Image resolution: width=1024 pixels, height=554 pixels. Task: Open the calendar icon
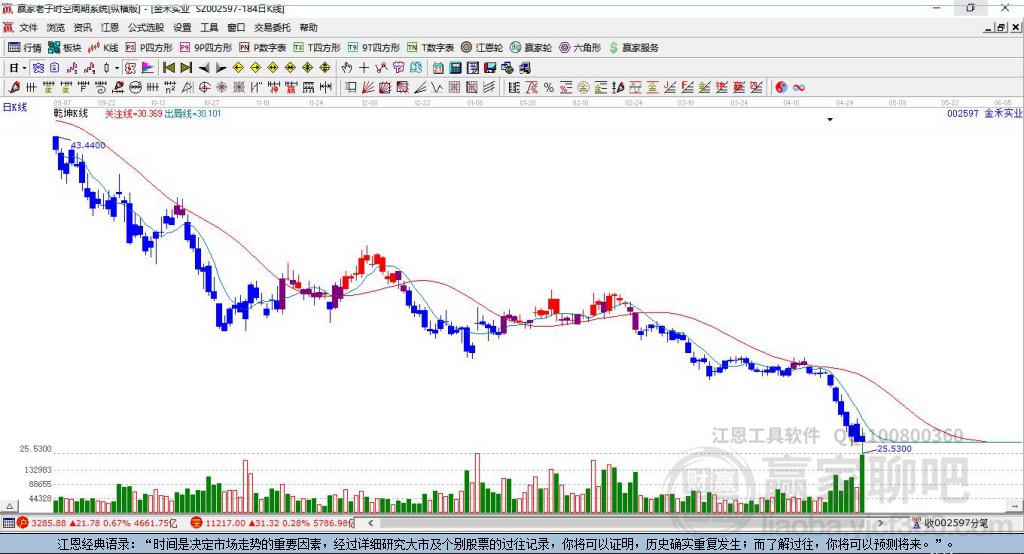click(x=438, y=68)
